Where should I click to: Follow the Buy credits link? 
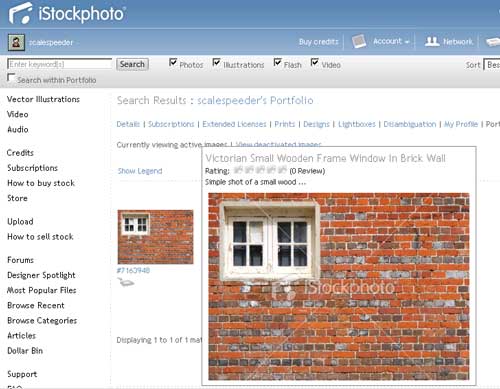click(318, 42)
